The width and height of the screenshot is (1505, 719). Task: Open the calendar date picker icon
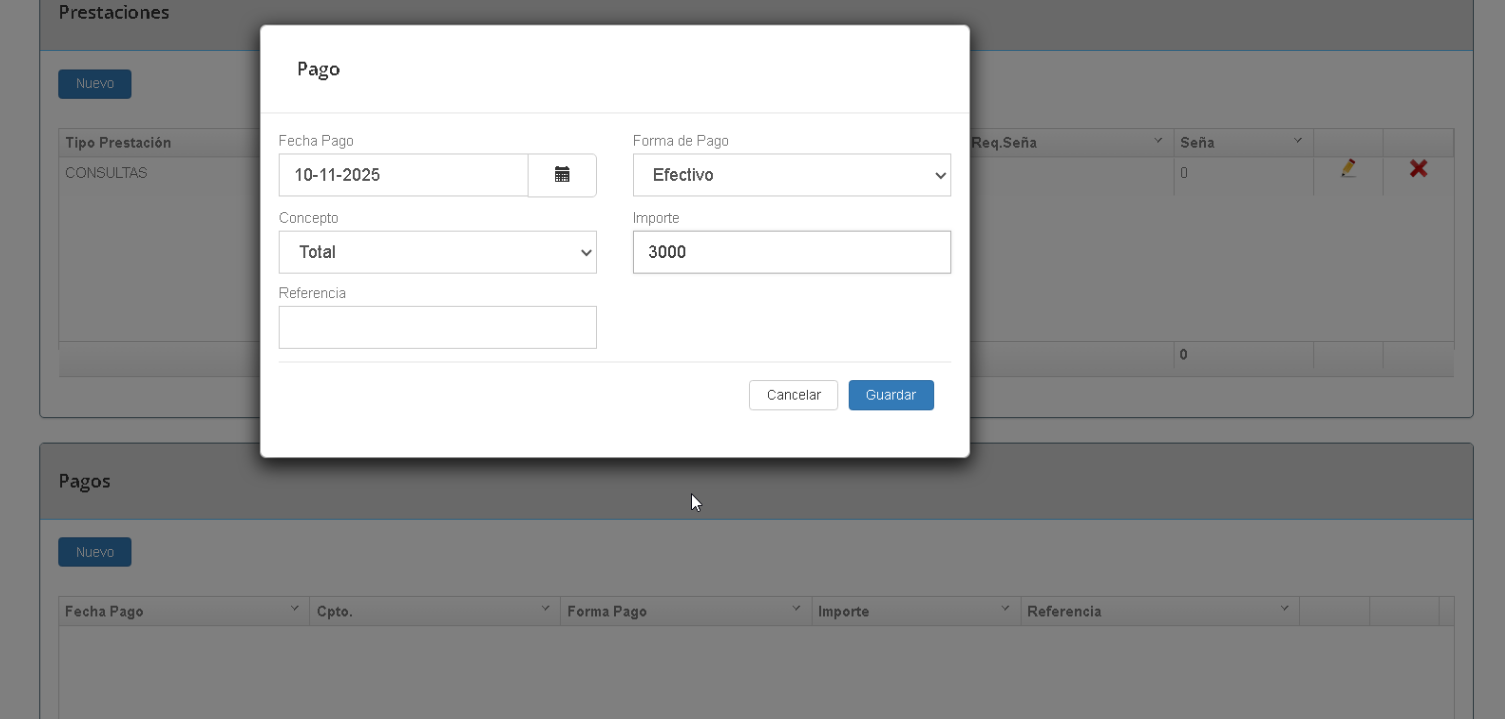(562, 175)
